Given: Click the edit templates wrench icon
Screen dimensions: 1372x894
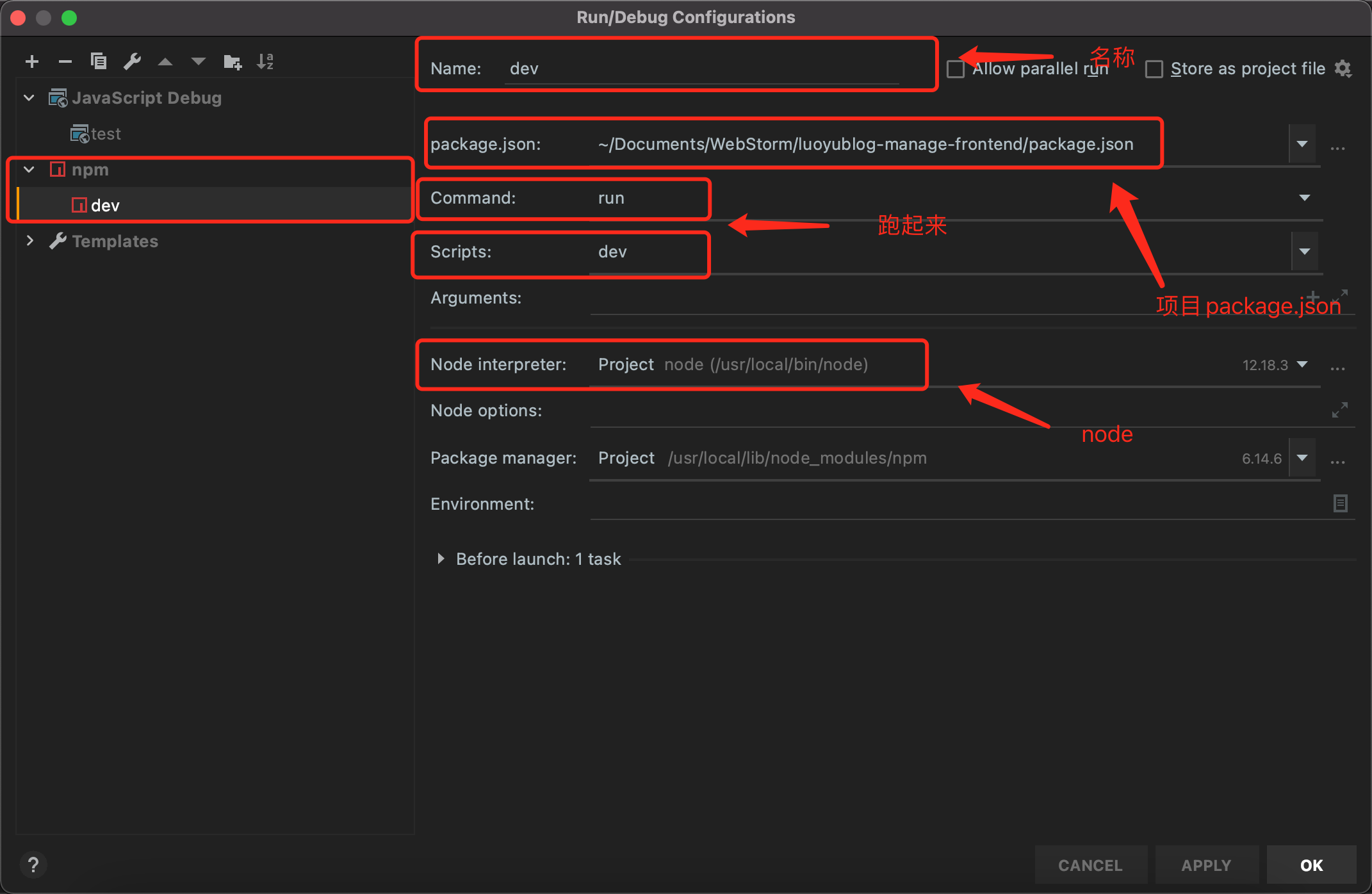Looking at the screenshot, I should point(132,61).
